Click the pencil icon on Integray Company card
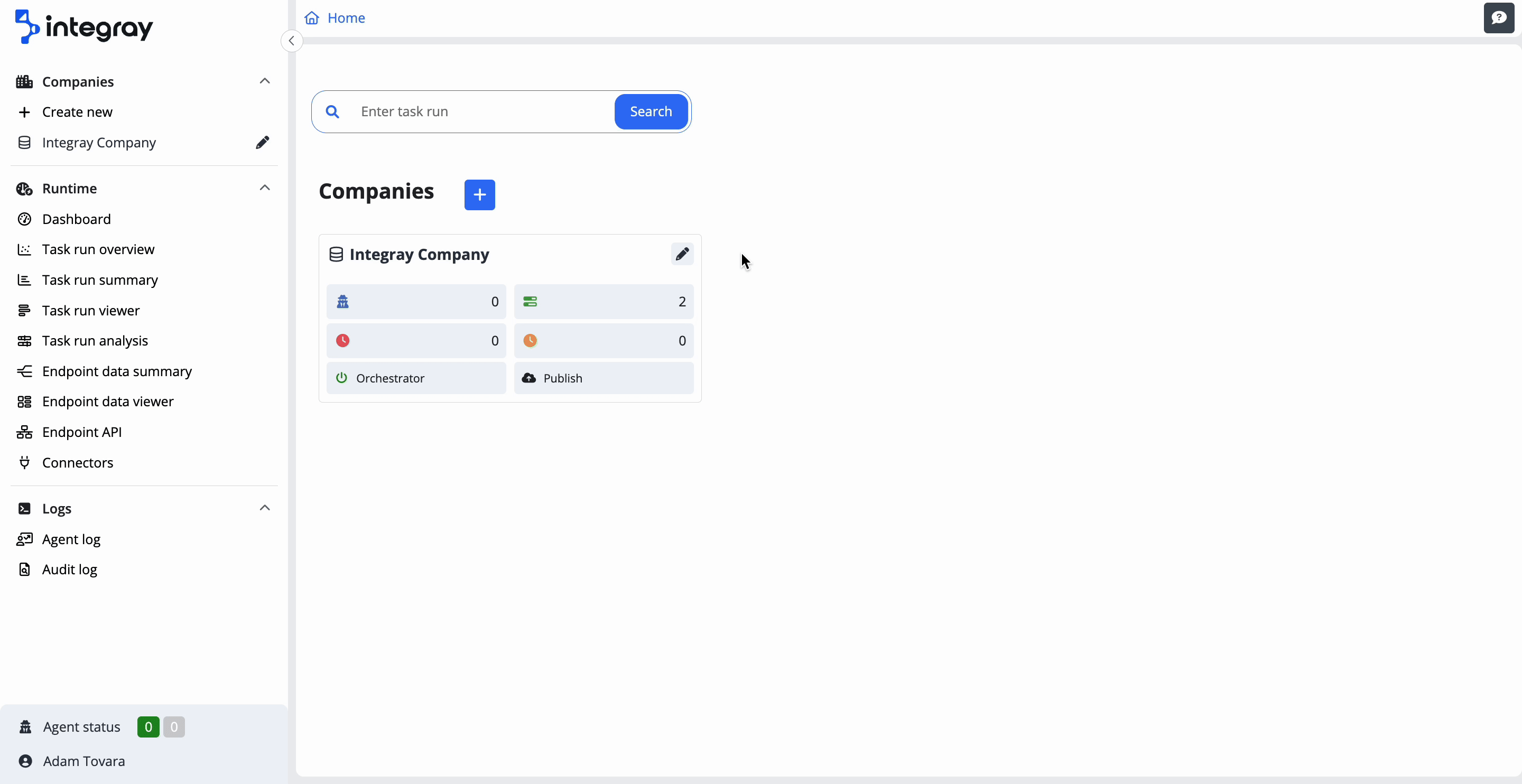This screenshot has width=1522, height=784. 682,254
